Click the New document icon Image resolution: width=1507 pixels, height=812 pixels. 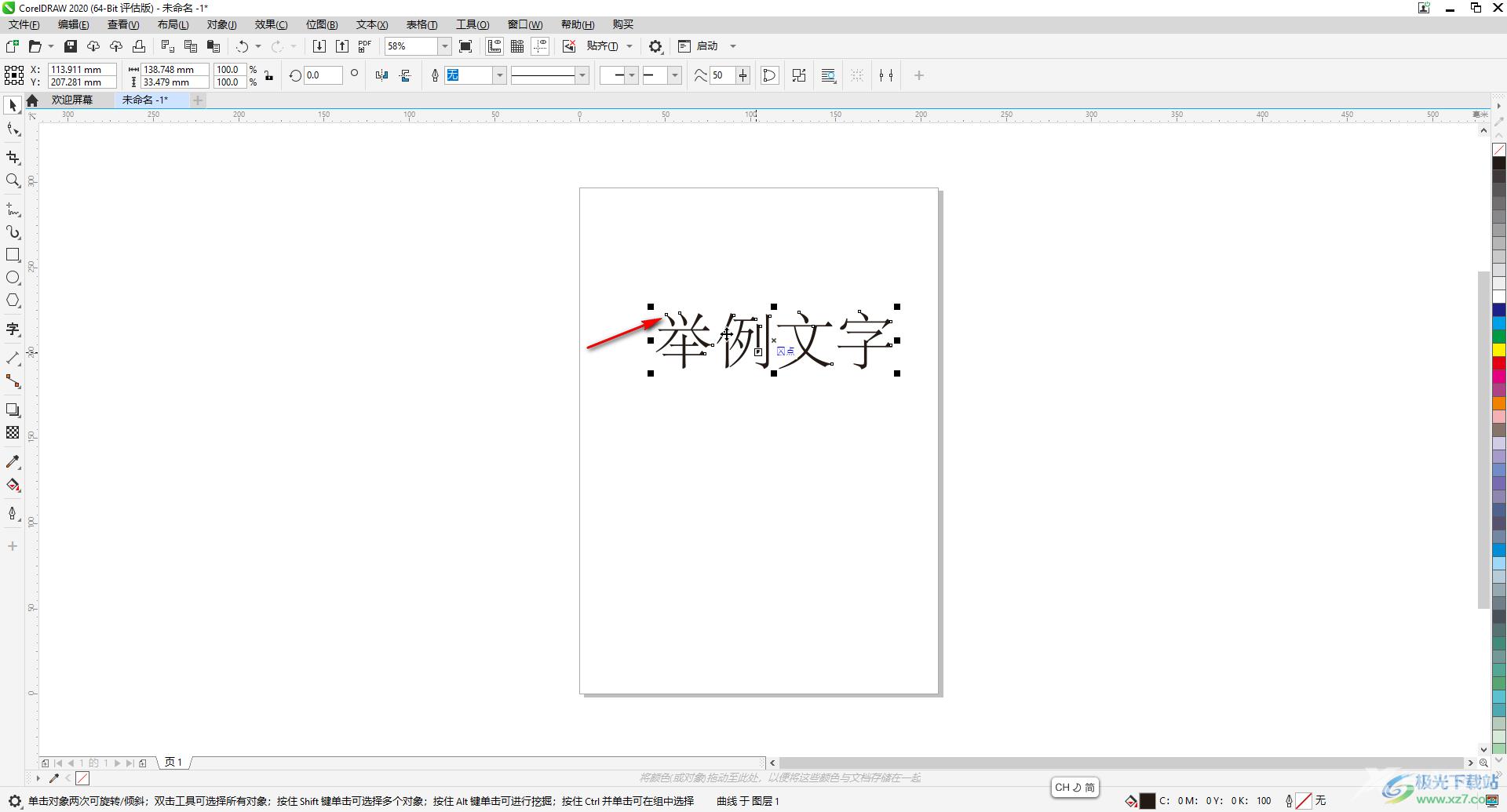(x=13, y=46)
